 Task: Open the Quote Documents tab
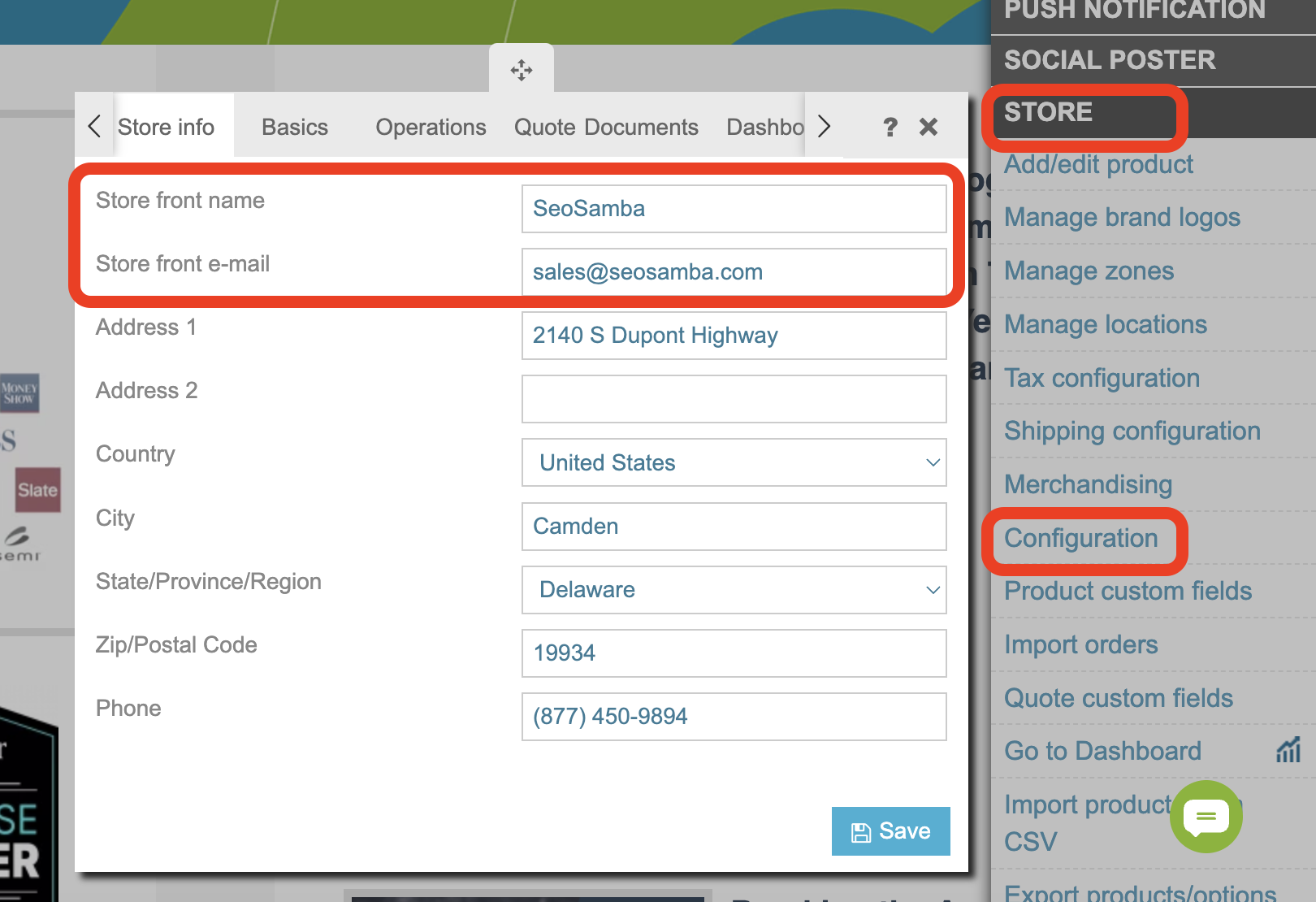click(x=606, y=127)
